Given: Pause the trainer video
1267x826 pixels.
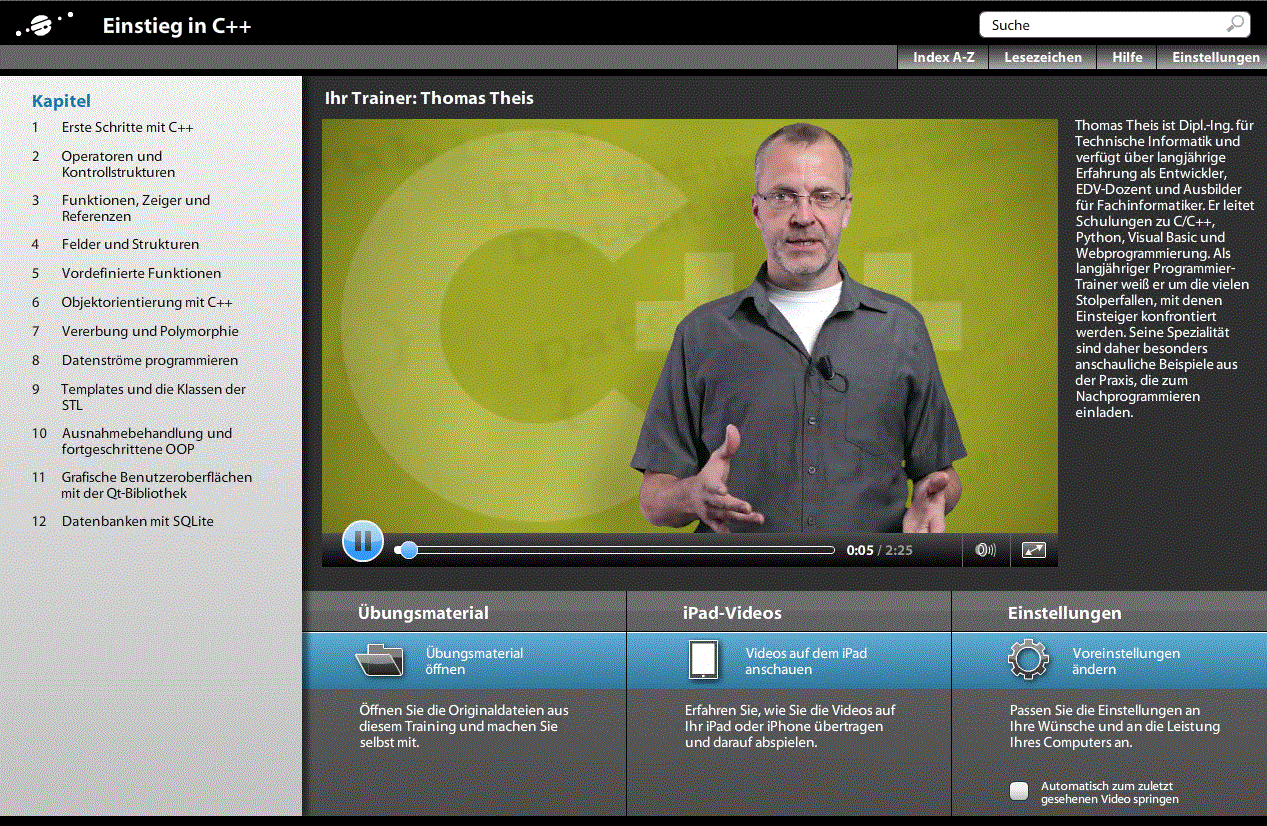Looking at the screenshot, I should pyautogui.click(x=363, y=541).
